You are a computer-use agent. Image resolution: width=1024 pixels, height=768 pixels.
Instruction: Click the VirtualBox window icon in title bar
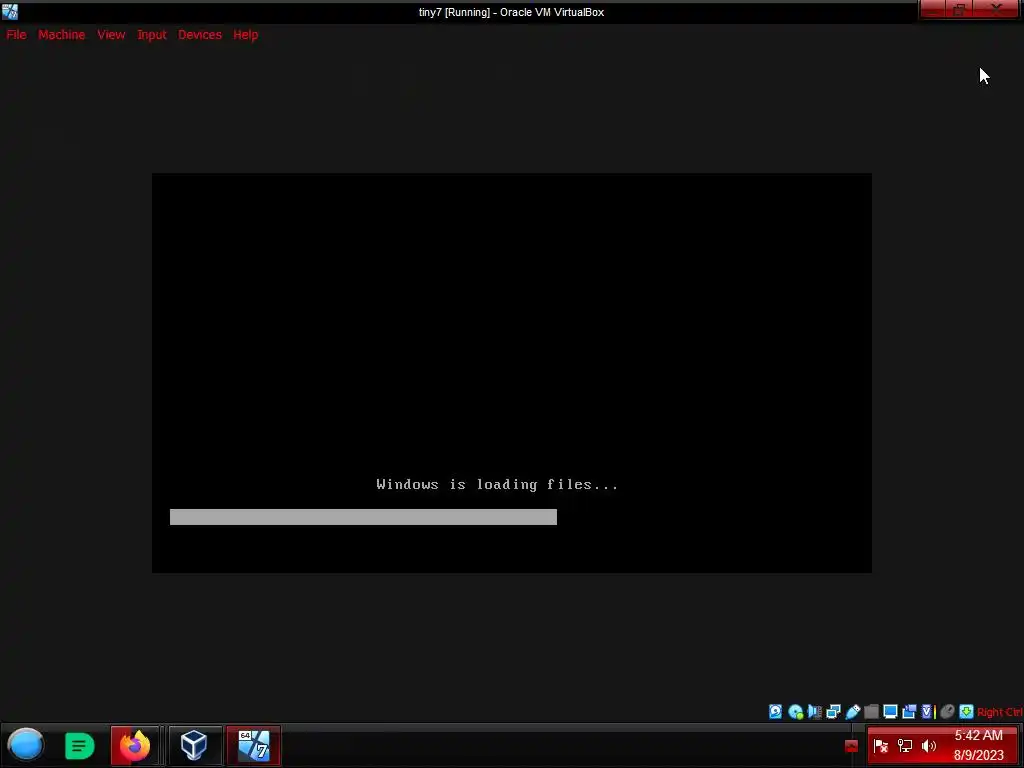pyautogui.click(x=10, y=11)
